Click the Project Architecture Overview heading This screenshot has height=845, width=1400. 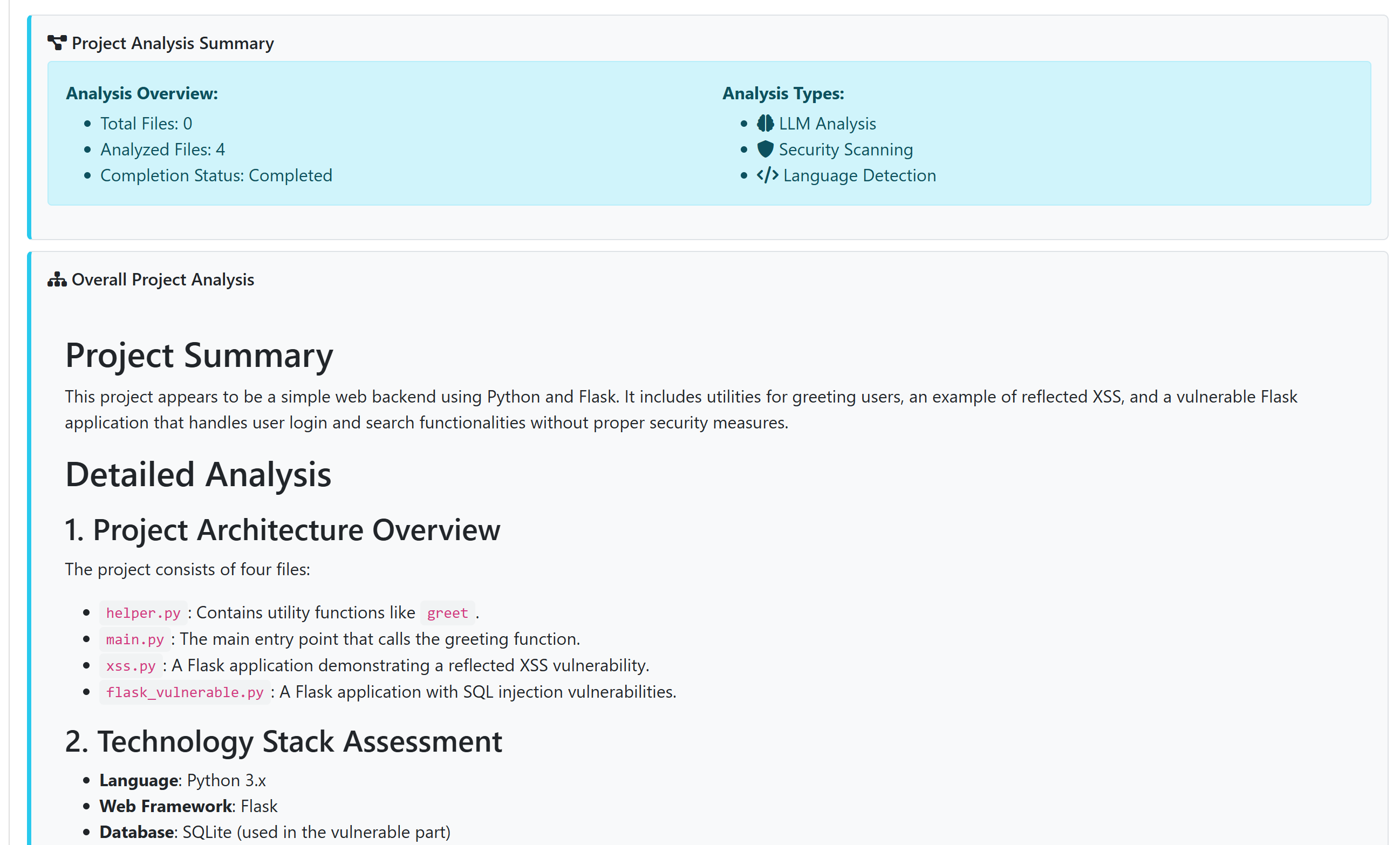[x=282, y=530]
